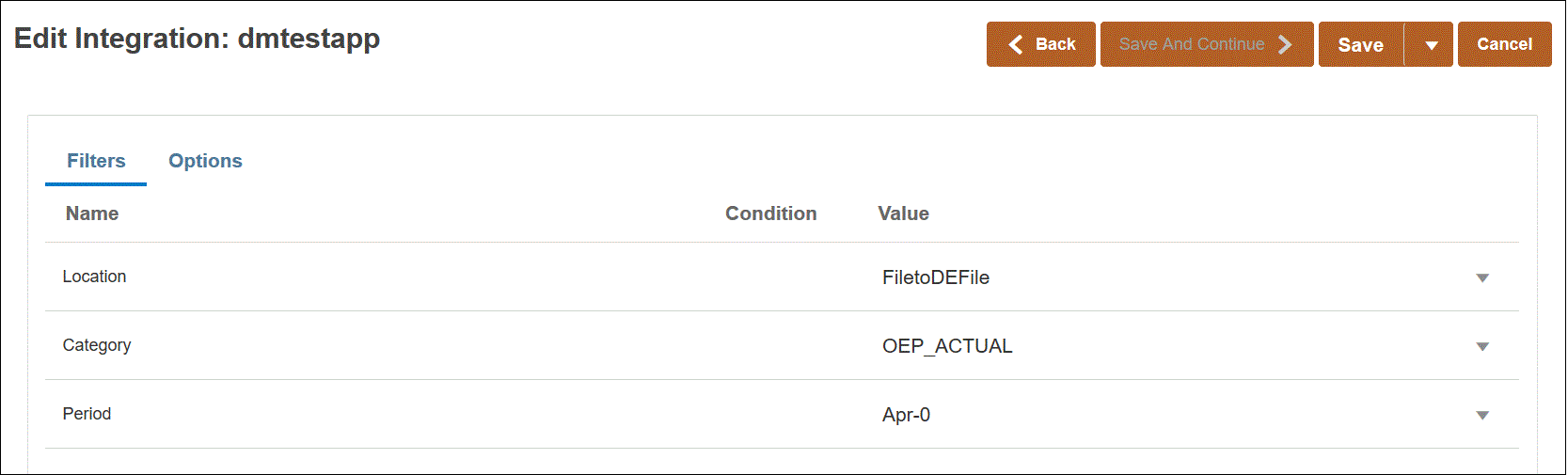Open the Save button dropdown arrow
The height and width of the screenshot is (475, 1568).
pyautogui.click(x=1431, y=44)
